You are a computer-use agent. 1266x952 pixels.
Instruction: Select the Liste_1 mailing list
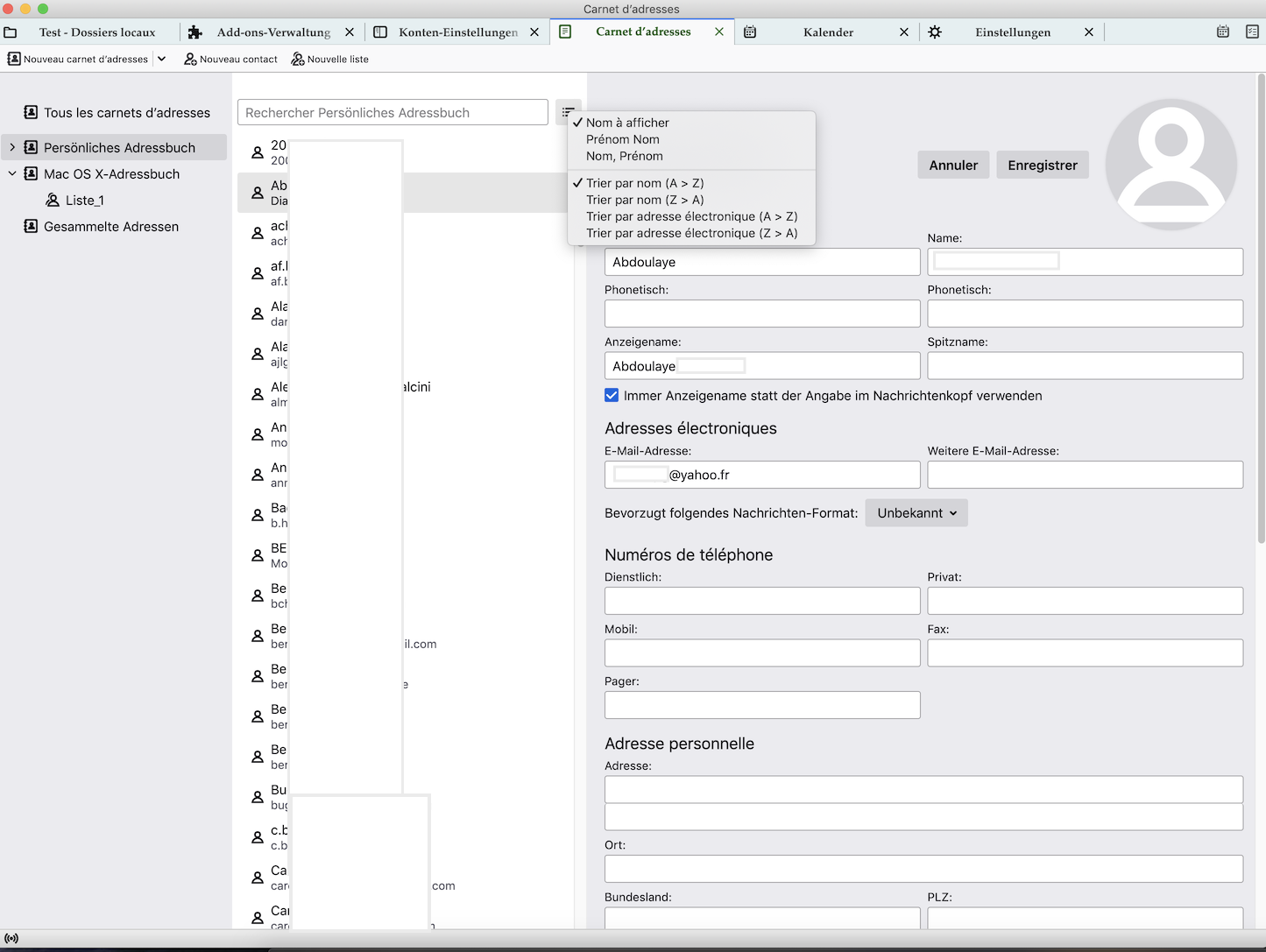tap(84, 201)
